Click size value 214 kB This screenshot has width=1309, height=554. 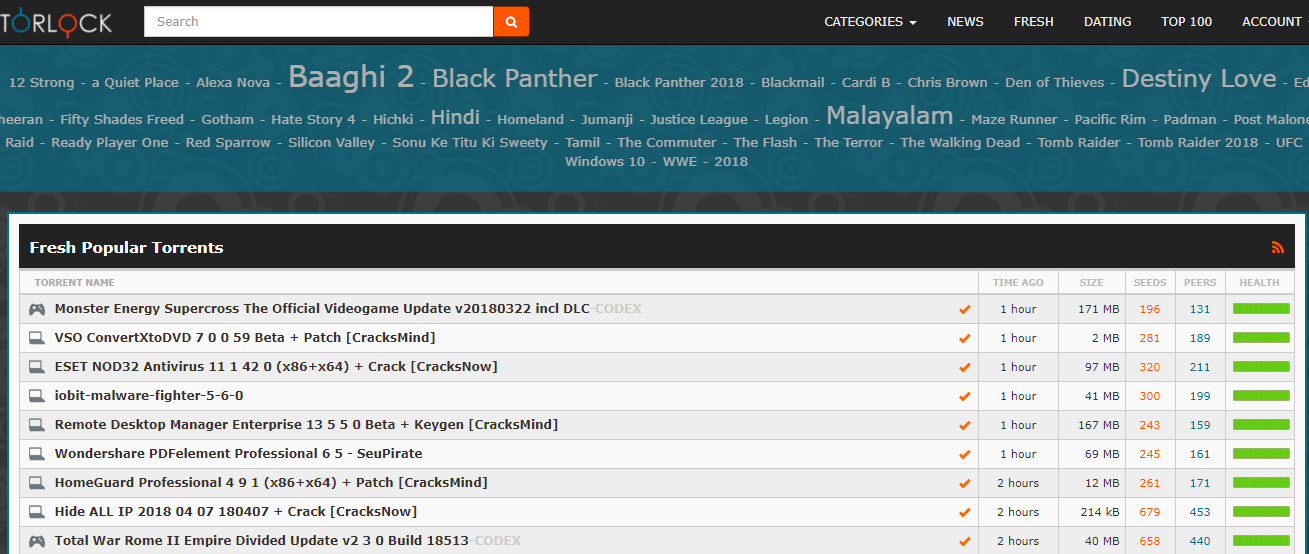click(x=1099, y=512)
